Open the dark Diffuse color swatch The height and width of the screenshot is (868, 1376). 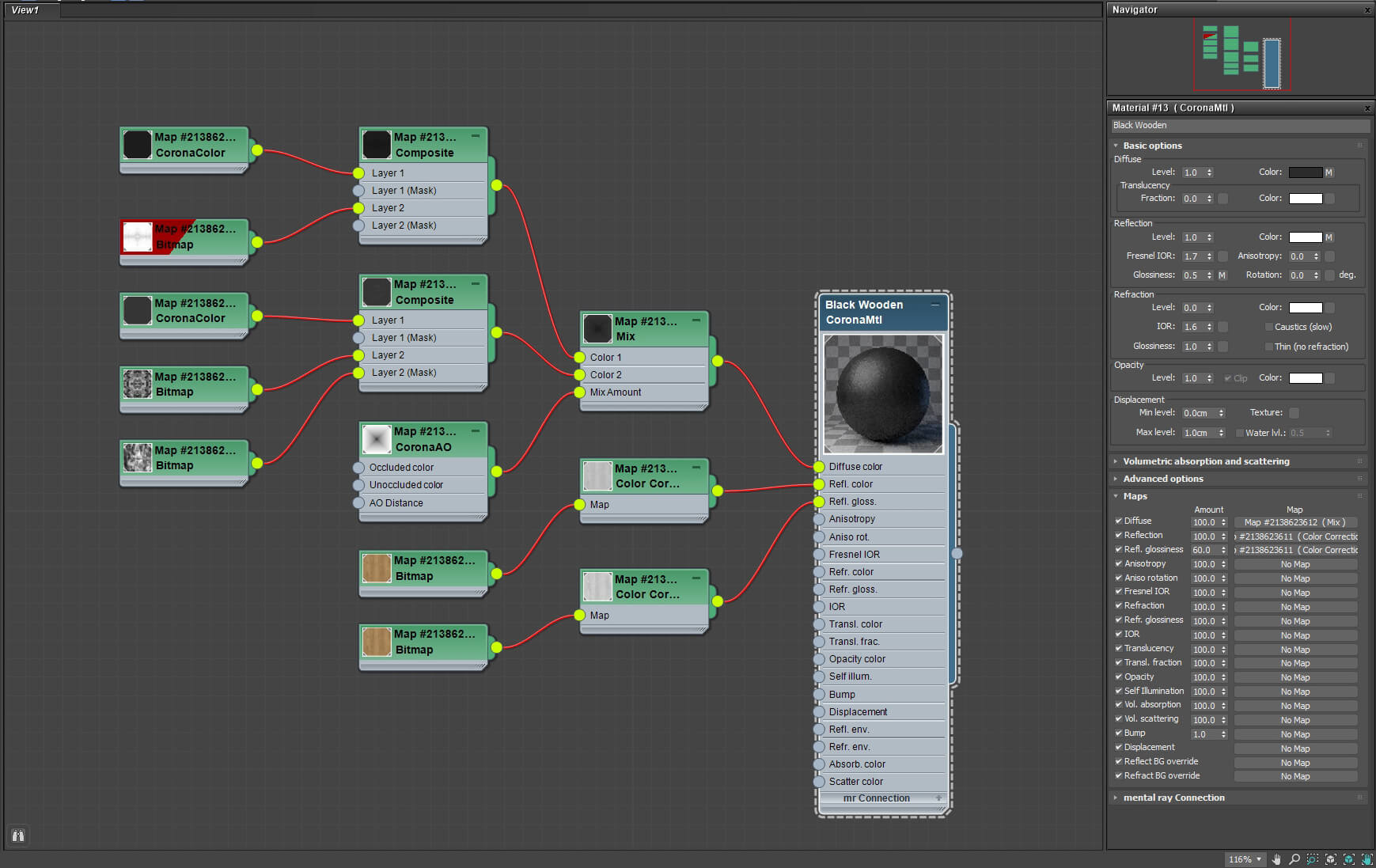pos(1306,172)
